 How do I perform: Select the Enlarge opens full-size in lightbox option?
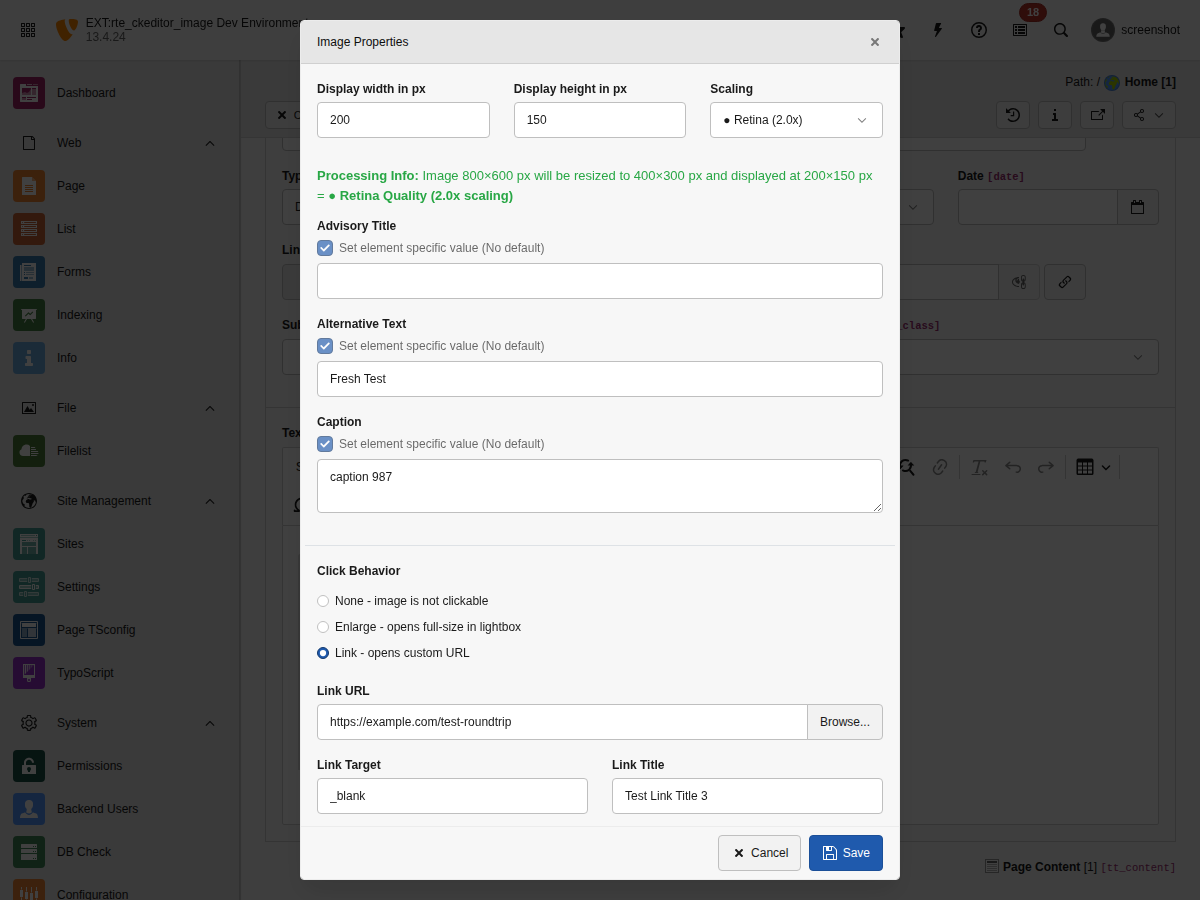pyautogui.click(x=323, y=626)
